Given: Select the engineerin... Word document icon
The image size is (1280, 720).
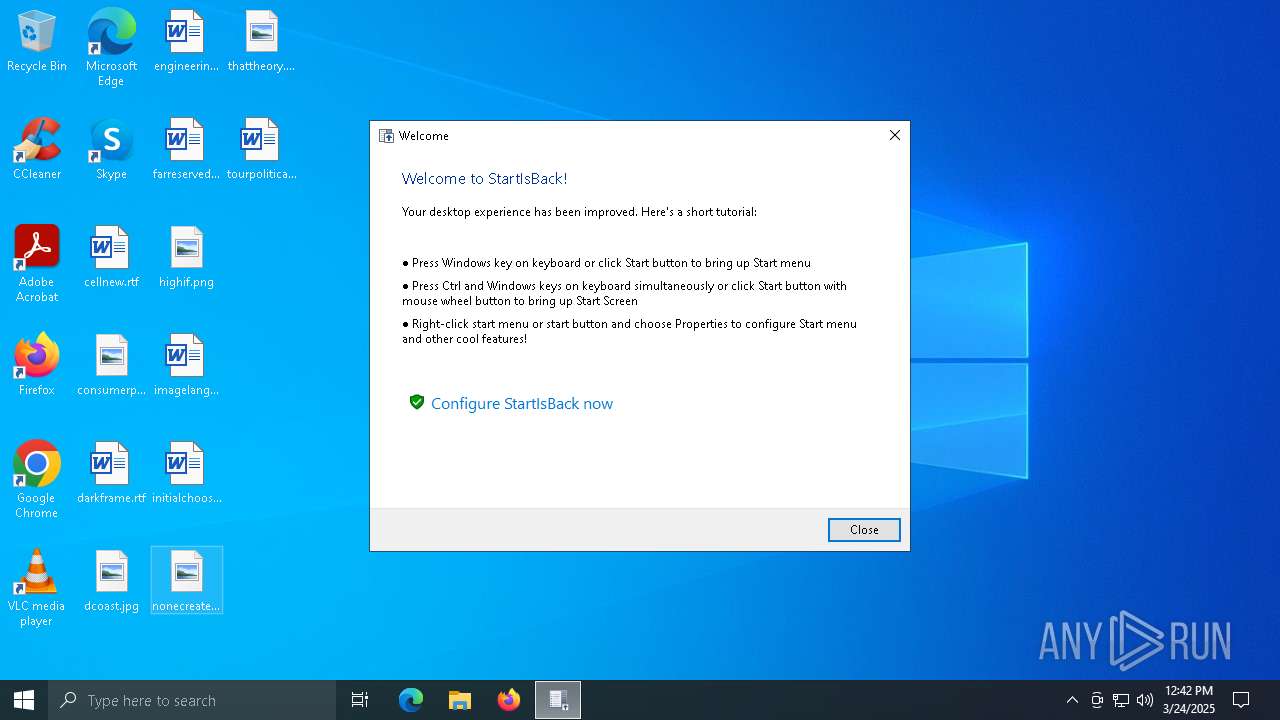Looking at the screenshot, I should coord(186,41).
